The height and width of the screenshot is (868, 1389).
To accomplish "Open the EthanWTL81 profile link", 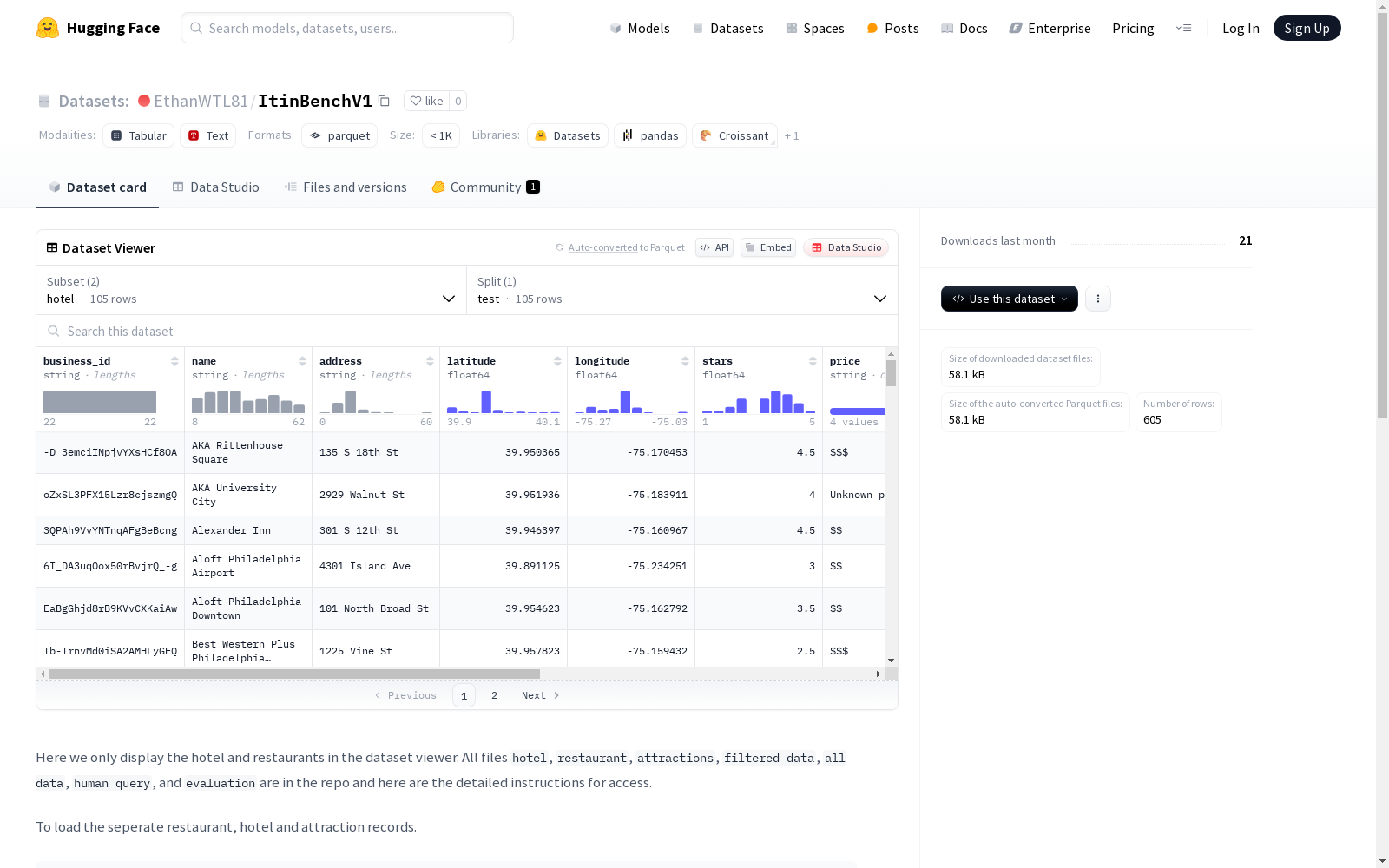I will point(201,101).
